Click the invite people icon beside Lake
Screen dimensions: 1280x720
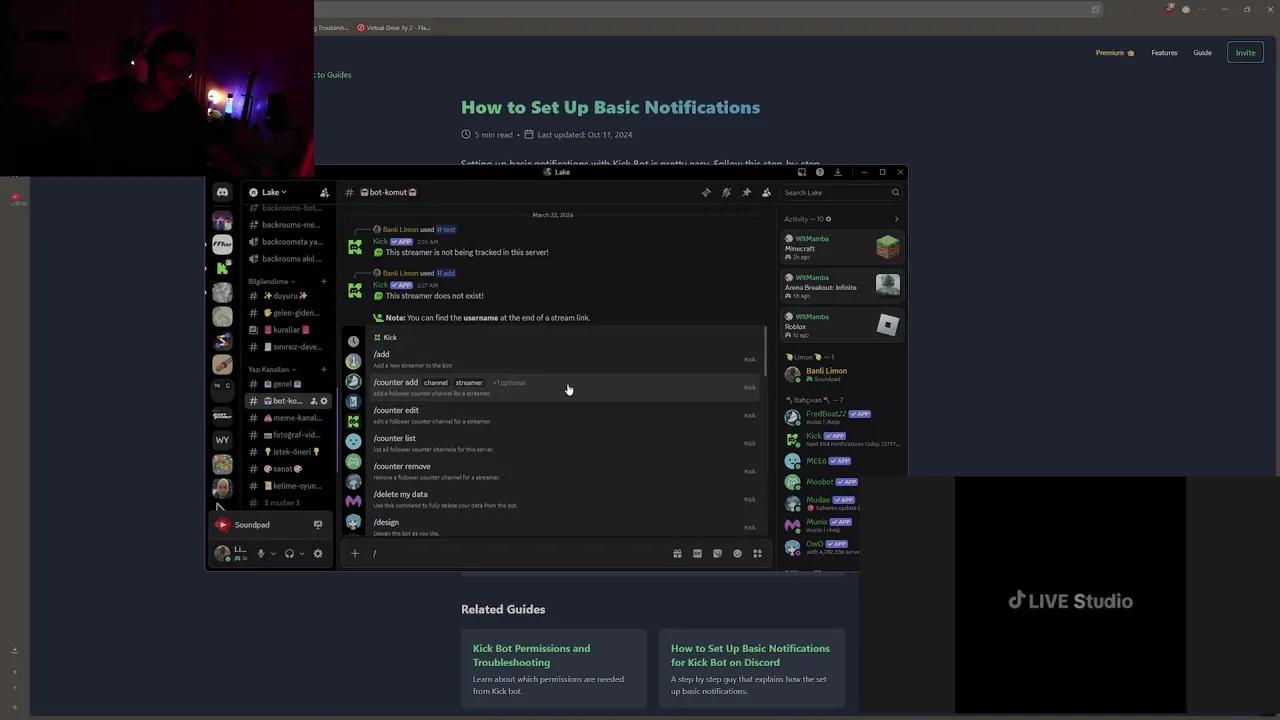point(324,192)
